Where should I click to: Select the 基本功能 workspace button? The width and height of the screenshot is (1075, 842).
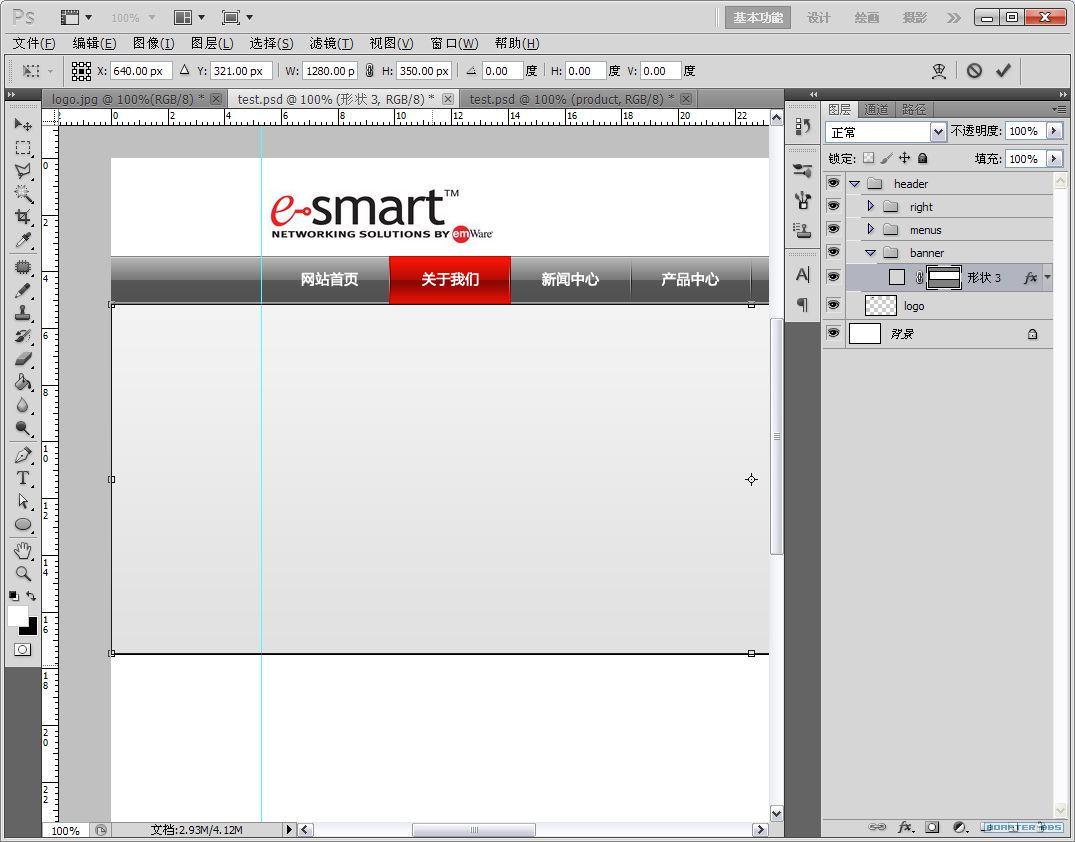758,18
